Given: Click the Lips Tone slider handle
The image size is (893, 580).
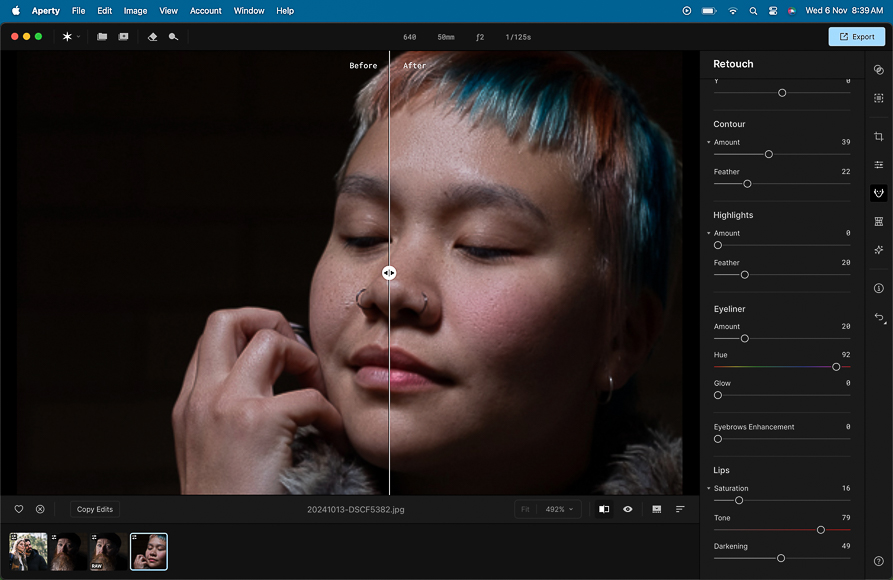Looking at the screenshot, I should (x=821, y=530).
